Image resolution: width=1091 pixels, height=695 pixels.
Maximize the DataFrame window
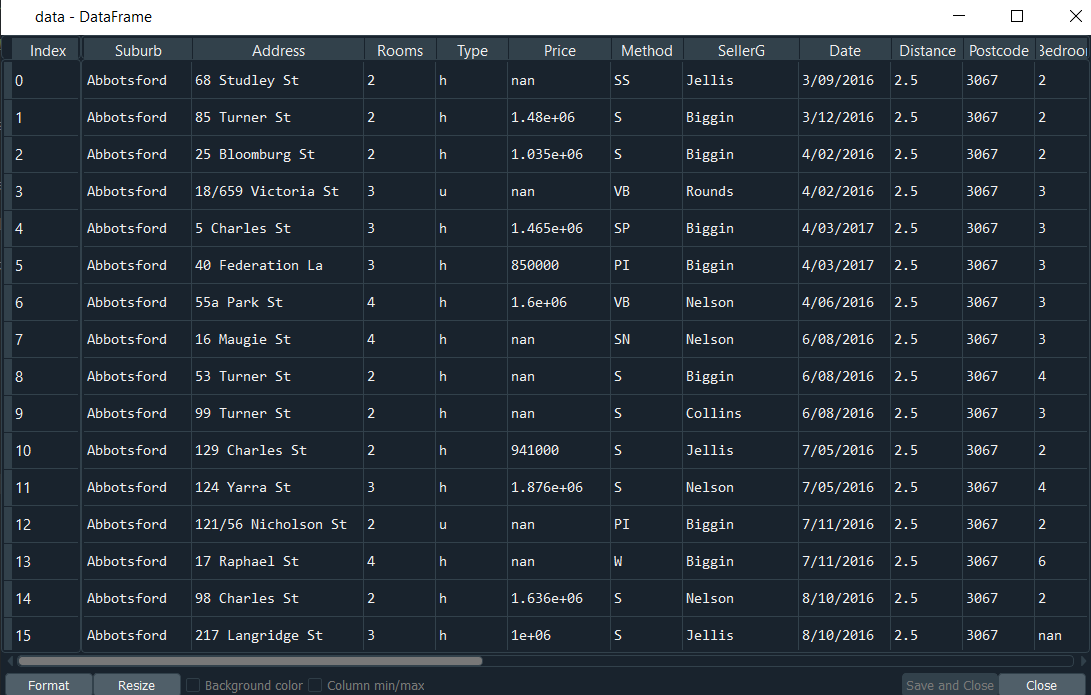point(1017,16)
